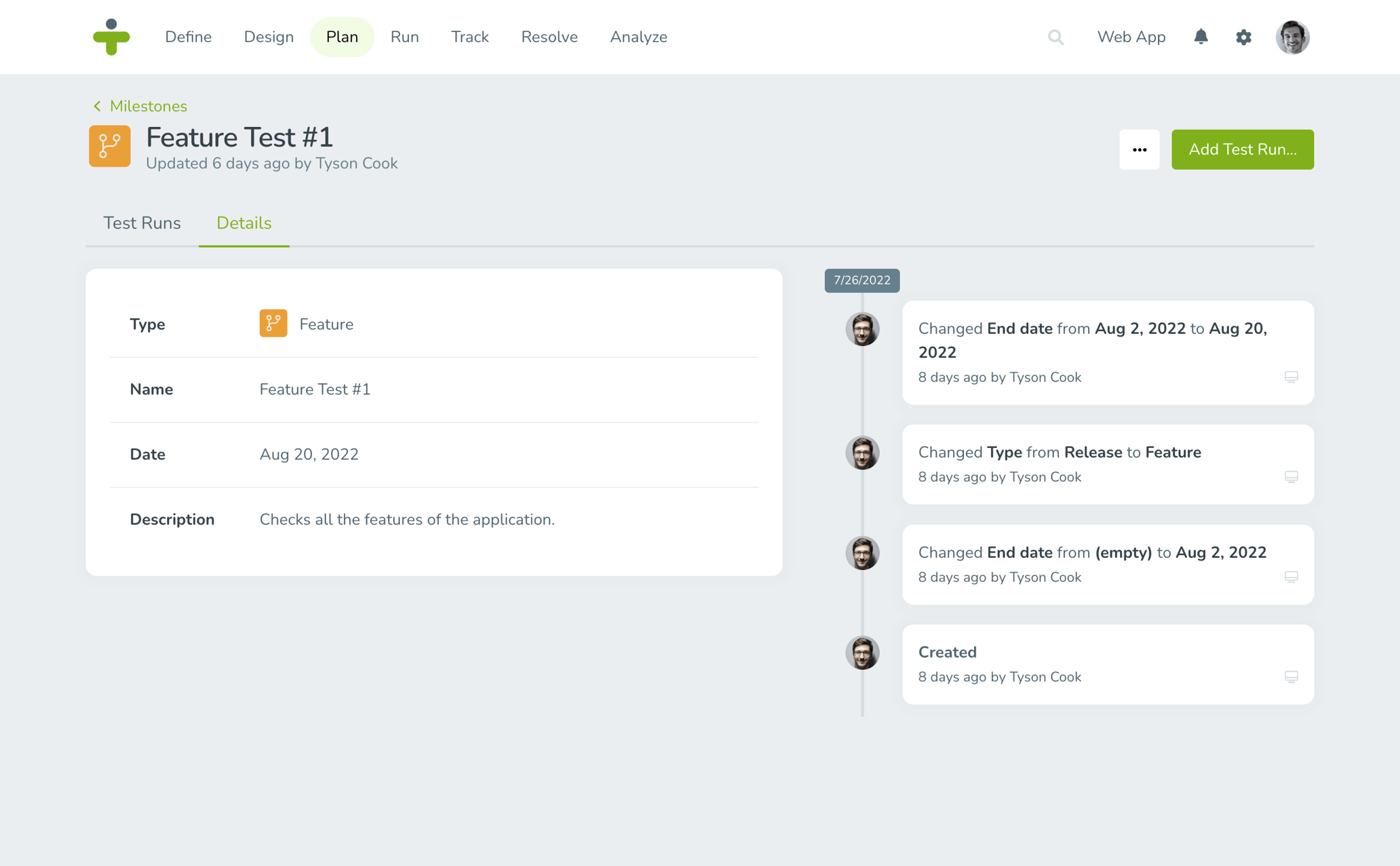Open notifications bell icon

1201,37
